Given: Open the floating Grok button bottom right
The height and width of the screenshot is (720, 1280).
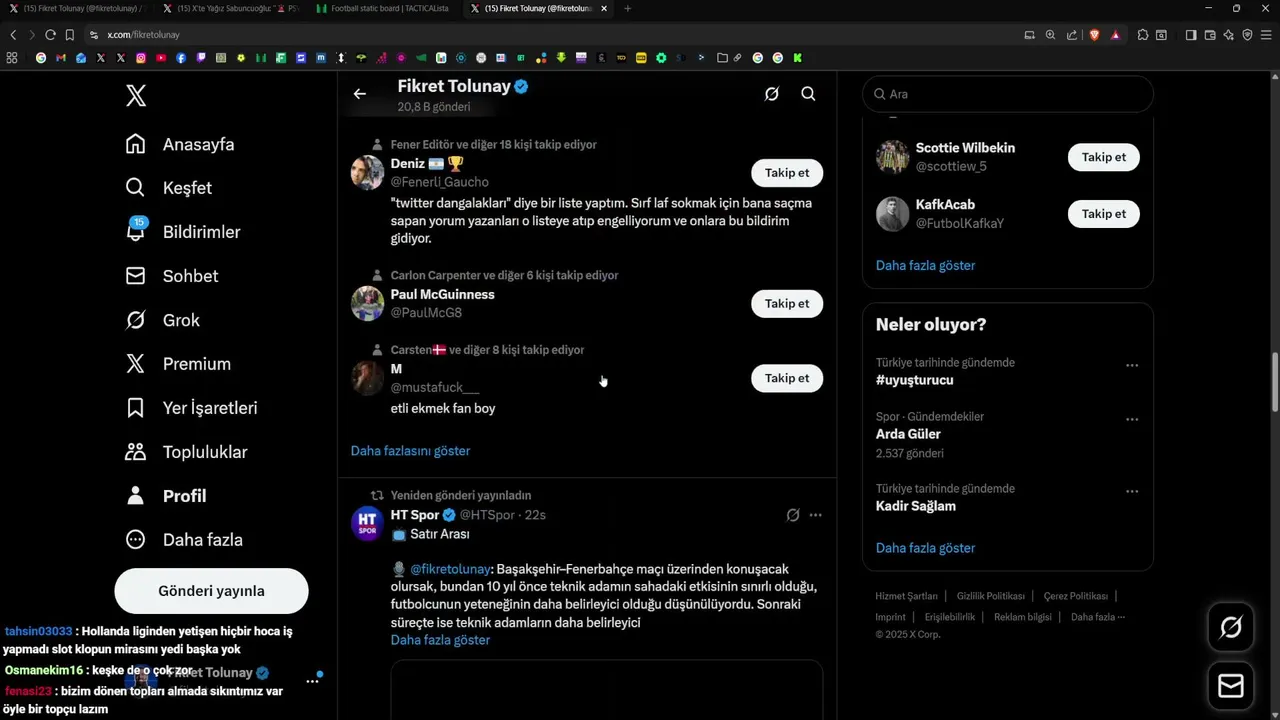Looking at the screenshot, I should [1231, 627].
